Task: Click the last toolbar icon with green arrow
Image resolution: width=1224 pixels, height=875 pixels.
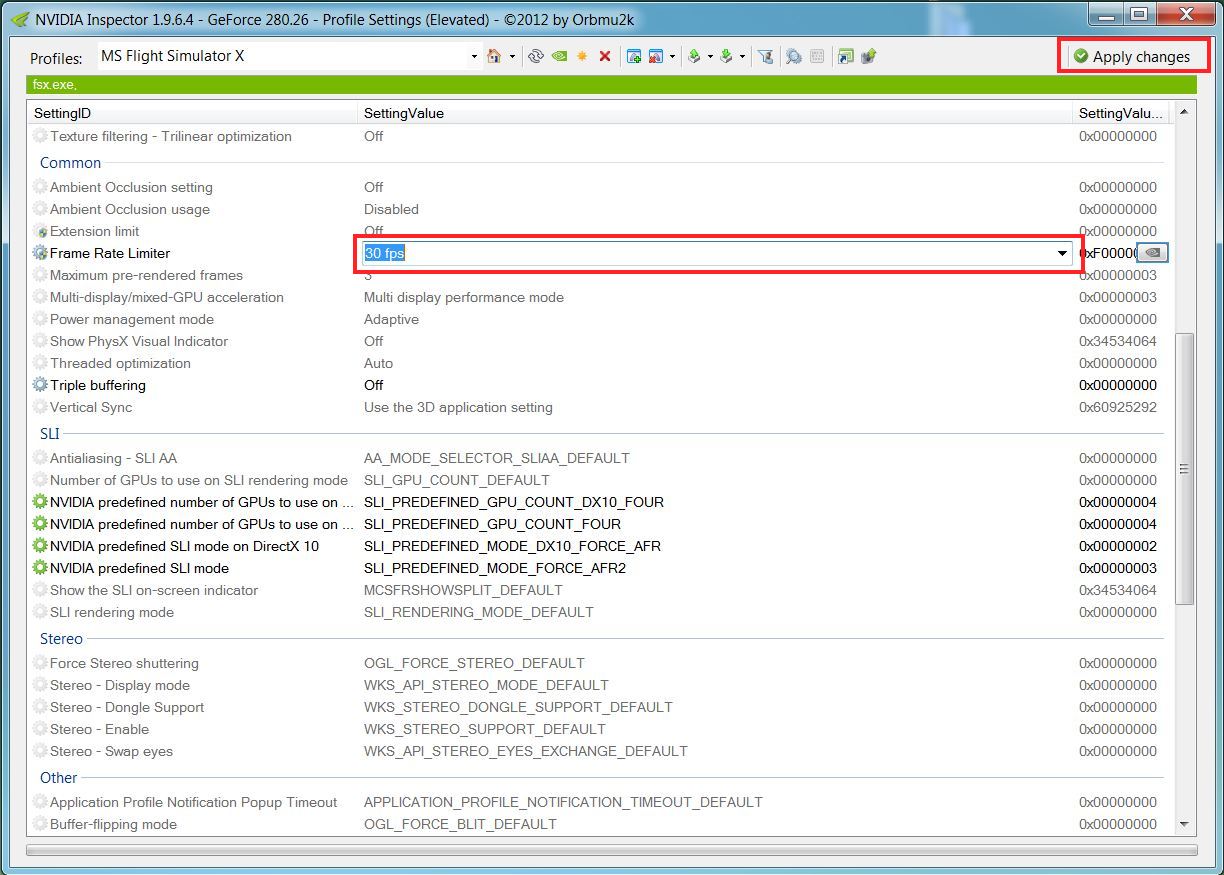Action: (x=868, y=57)
